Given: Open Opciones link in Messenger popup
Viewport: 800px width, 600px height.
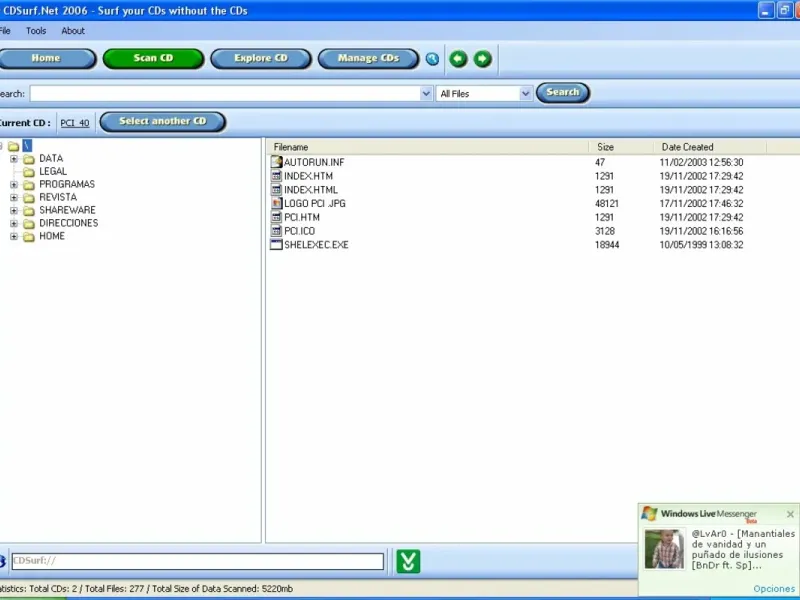Looking at the screenshot, I should 774,589.
